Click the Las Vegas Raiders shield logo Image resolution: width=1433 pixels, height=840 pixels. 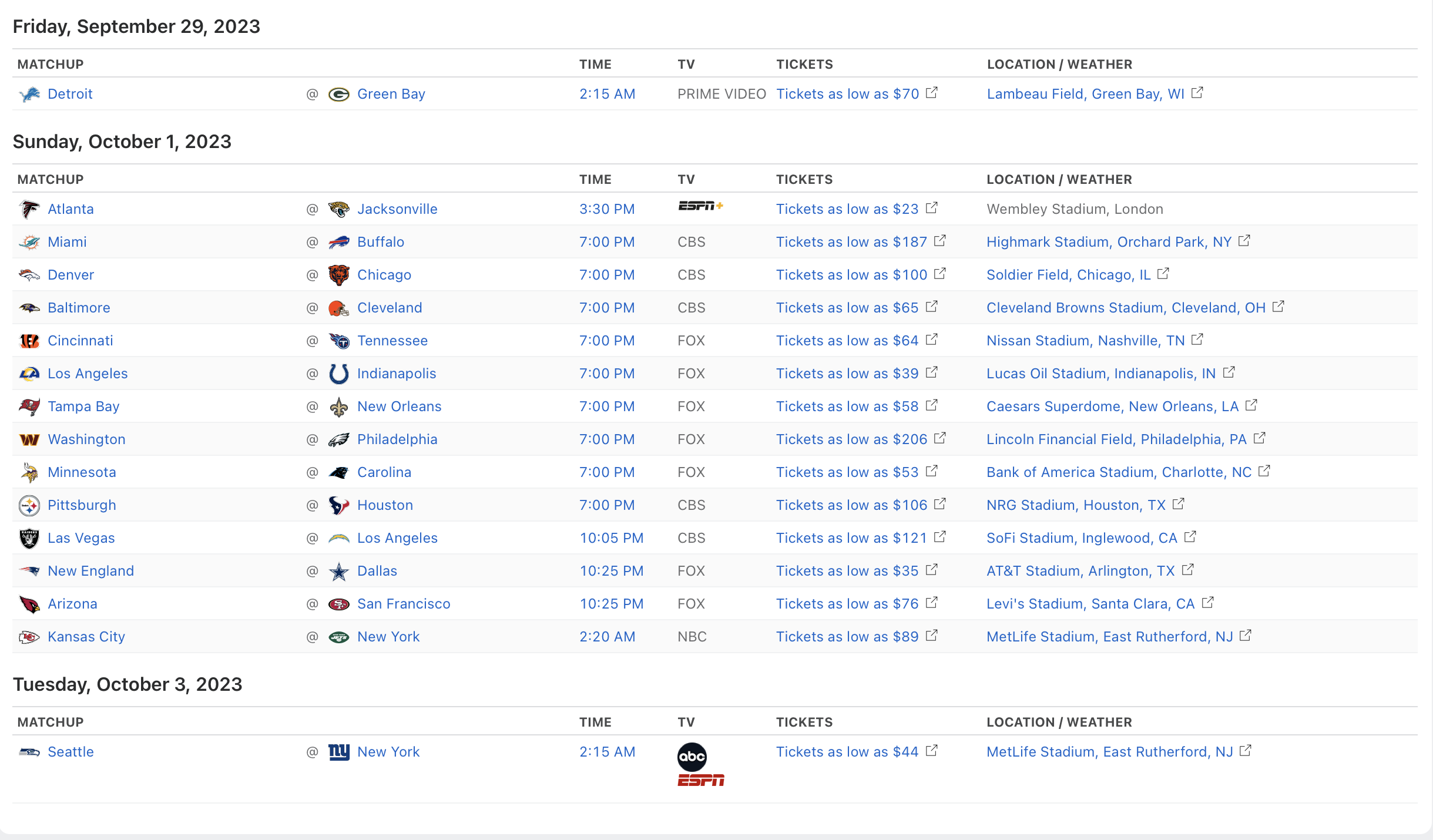(x=29, y=538)
